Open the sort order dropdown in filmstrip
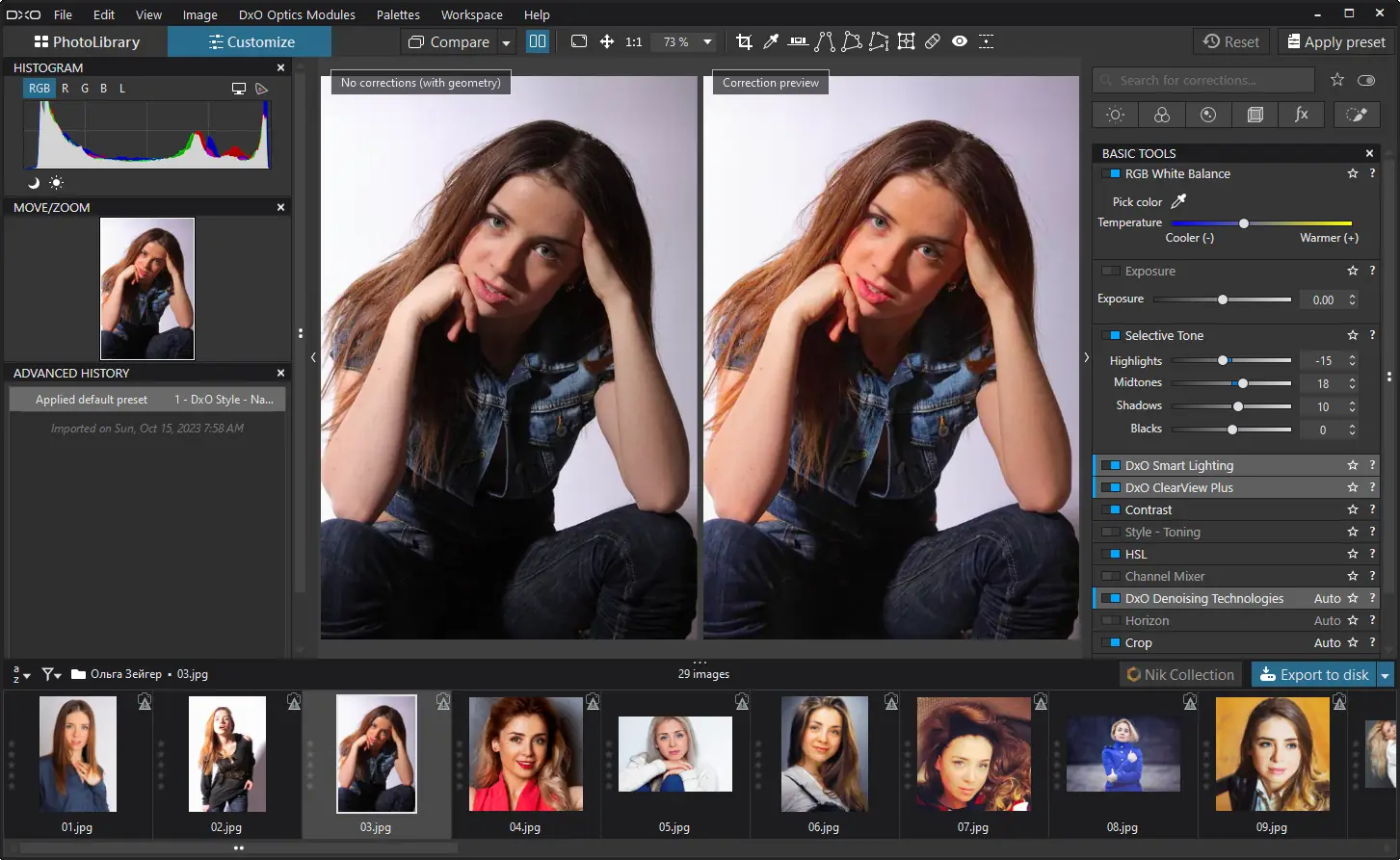This screenshot has height=860, width=1400. tap(20, 675)
